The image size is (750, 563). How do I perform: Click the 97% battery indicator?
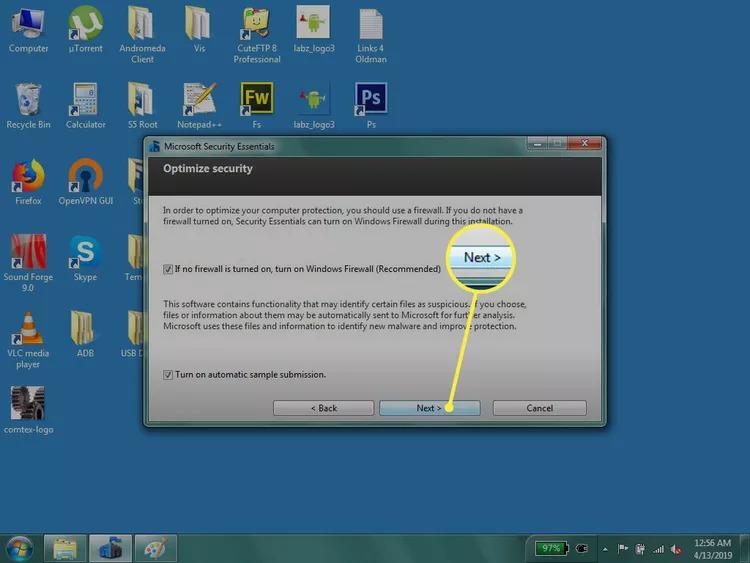(551, 548)
